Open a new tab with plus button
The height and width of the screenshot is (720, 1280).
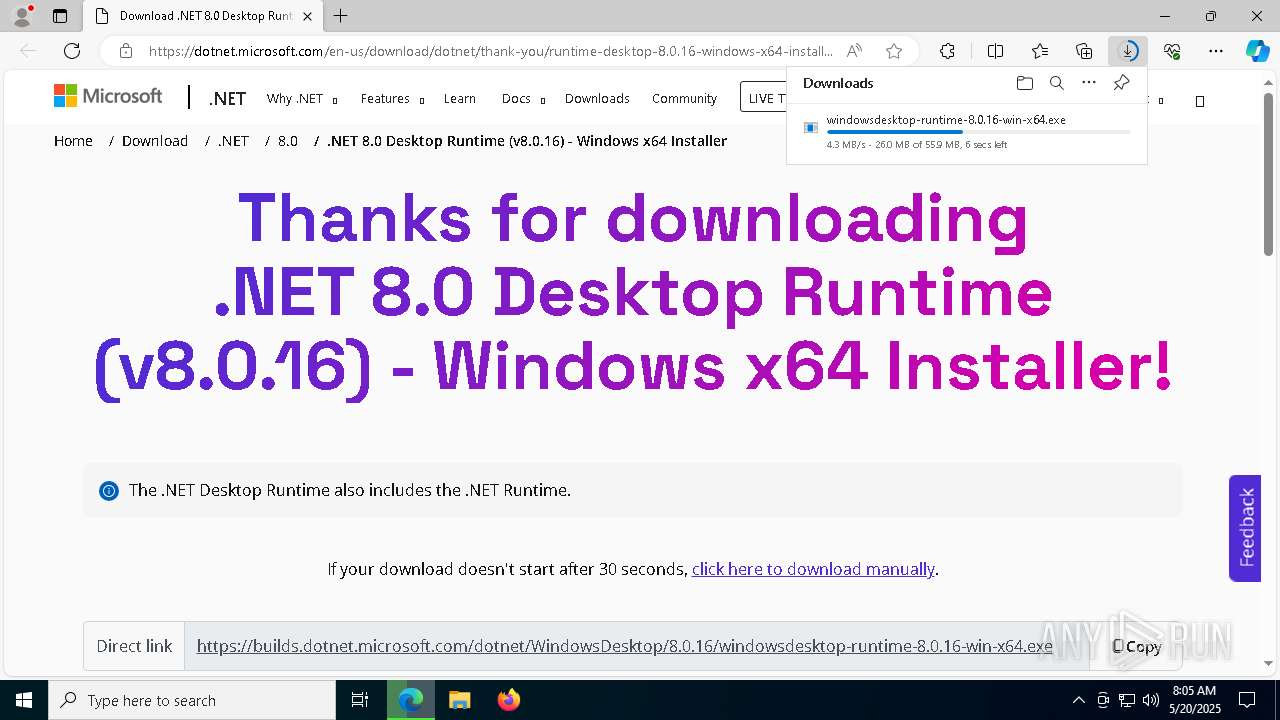[341, 16]
